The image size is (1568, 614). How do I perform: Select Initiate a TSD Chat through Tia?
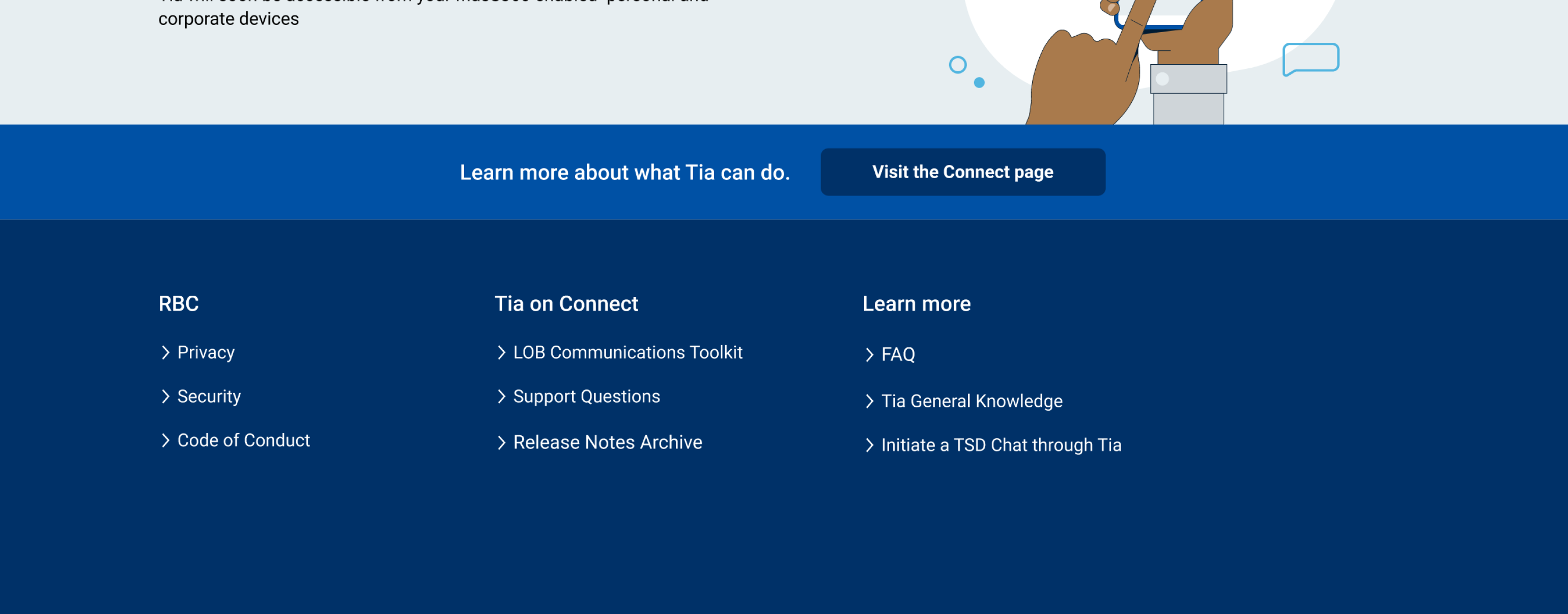(x=1001, y=445)
